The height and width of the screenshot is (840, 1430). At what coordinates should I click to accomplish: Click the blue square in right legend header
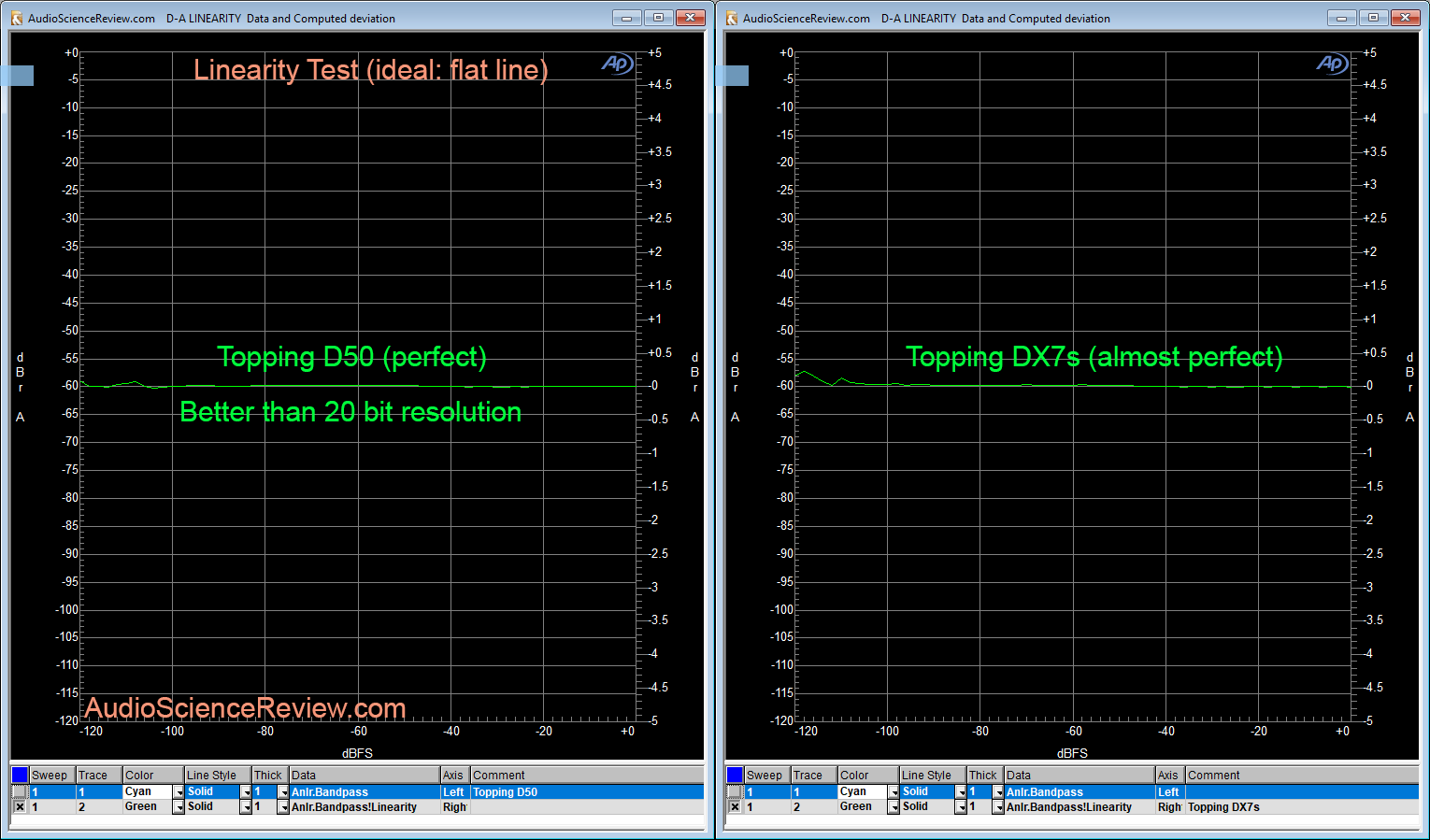[735, 775]
